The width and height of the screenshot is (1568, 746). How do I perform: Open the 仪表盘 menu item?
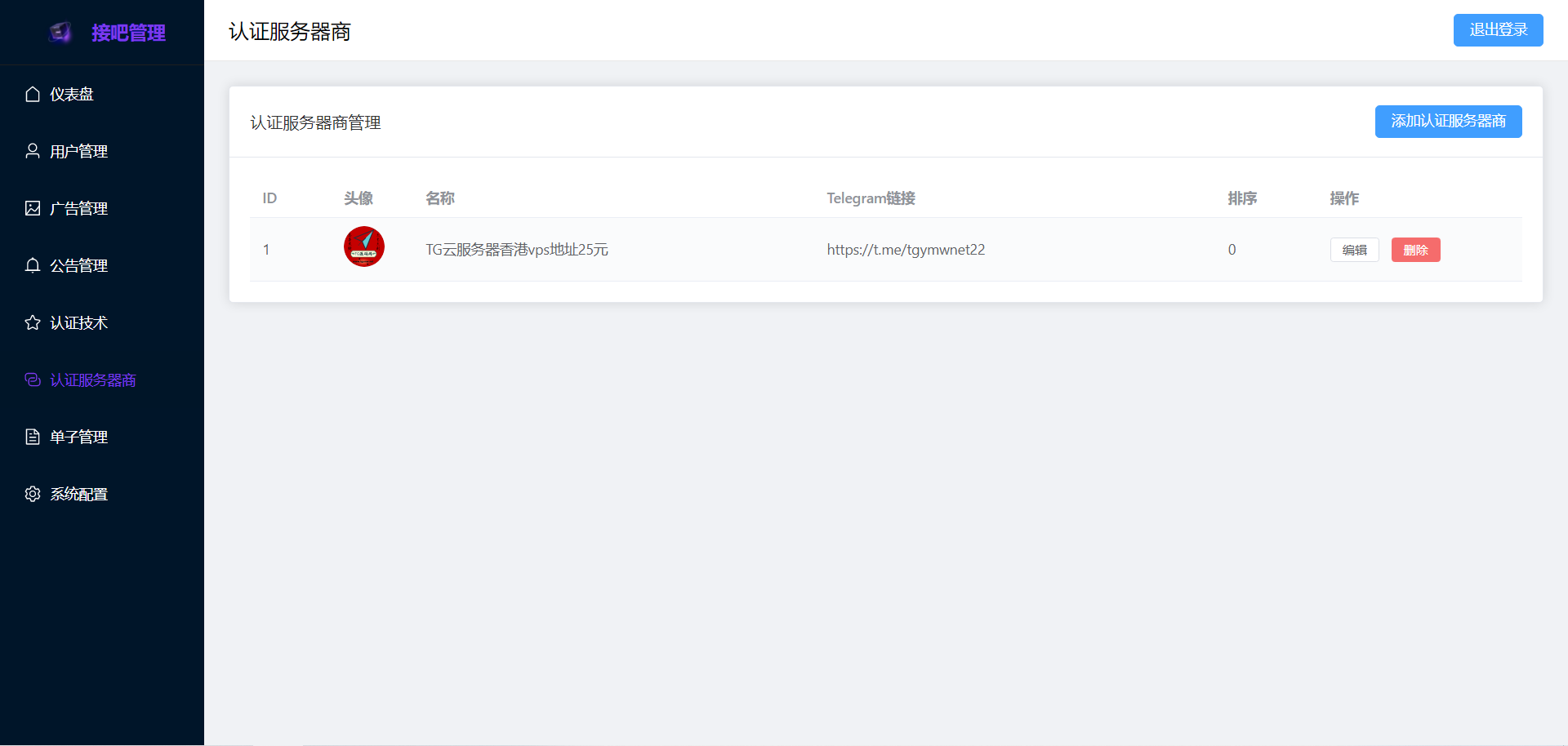pyautogui.click(x=72, y=95)
